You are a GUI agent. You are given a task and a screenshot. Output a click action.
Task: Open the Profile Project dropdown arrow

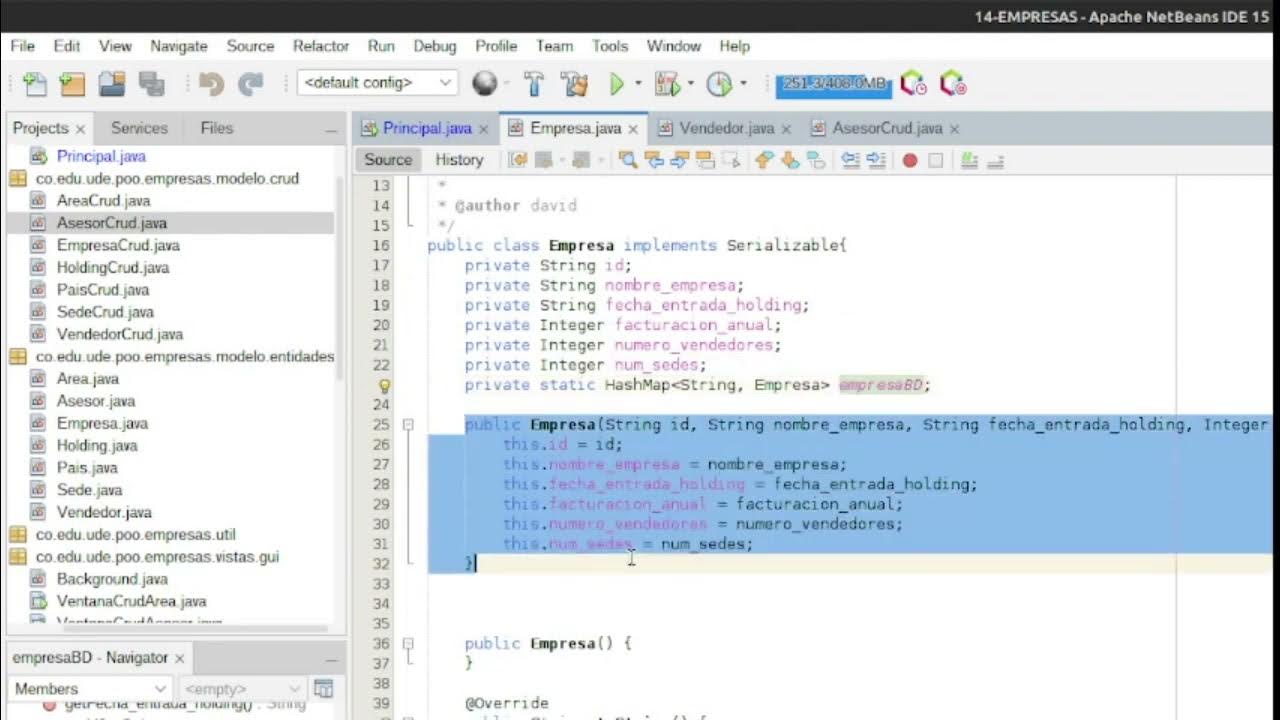(742, 84)
